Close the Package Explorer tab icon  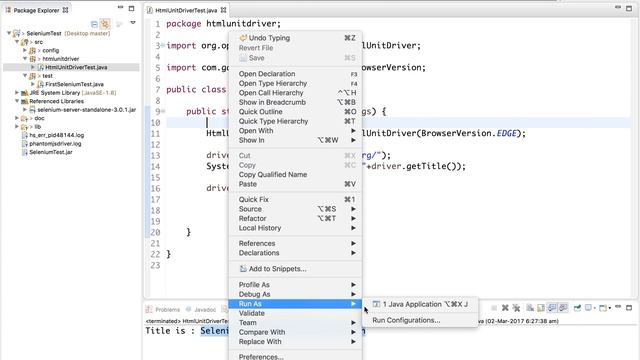65,10
